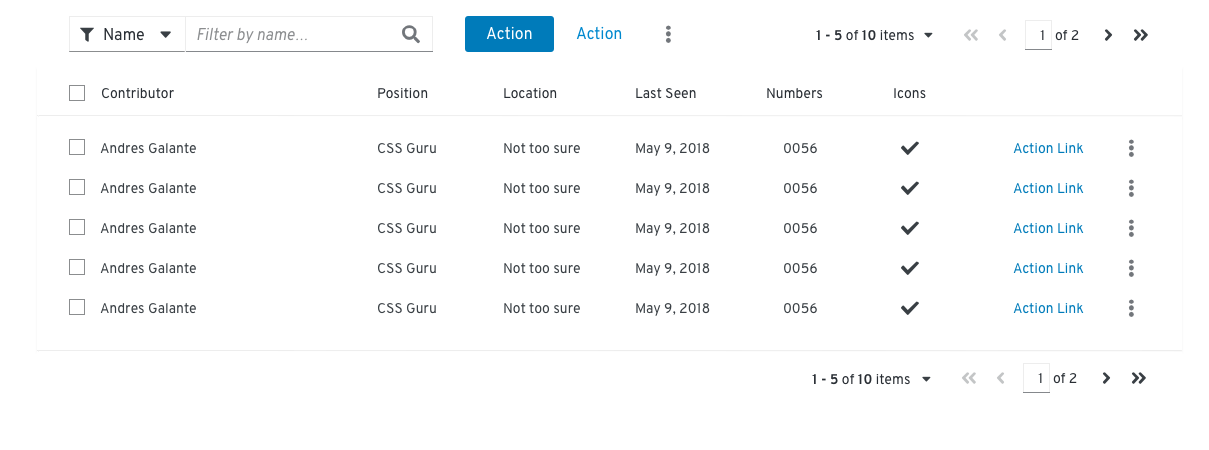1209x450 pixels.
Task: Select the third row's checkbox
Action: click(77, 227)
